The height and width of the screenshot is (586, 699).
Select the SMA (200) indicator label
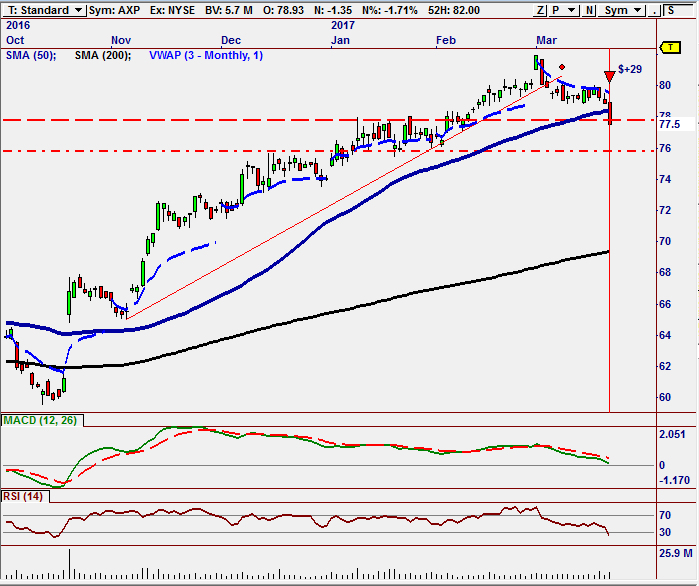(103, 56)
